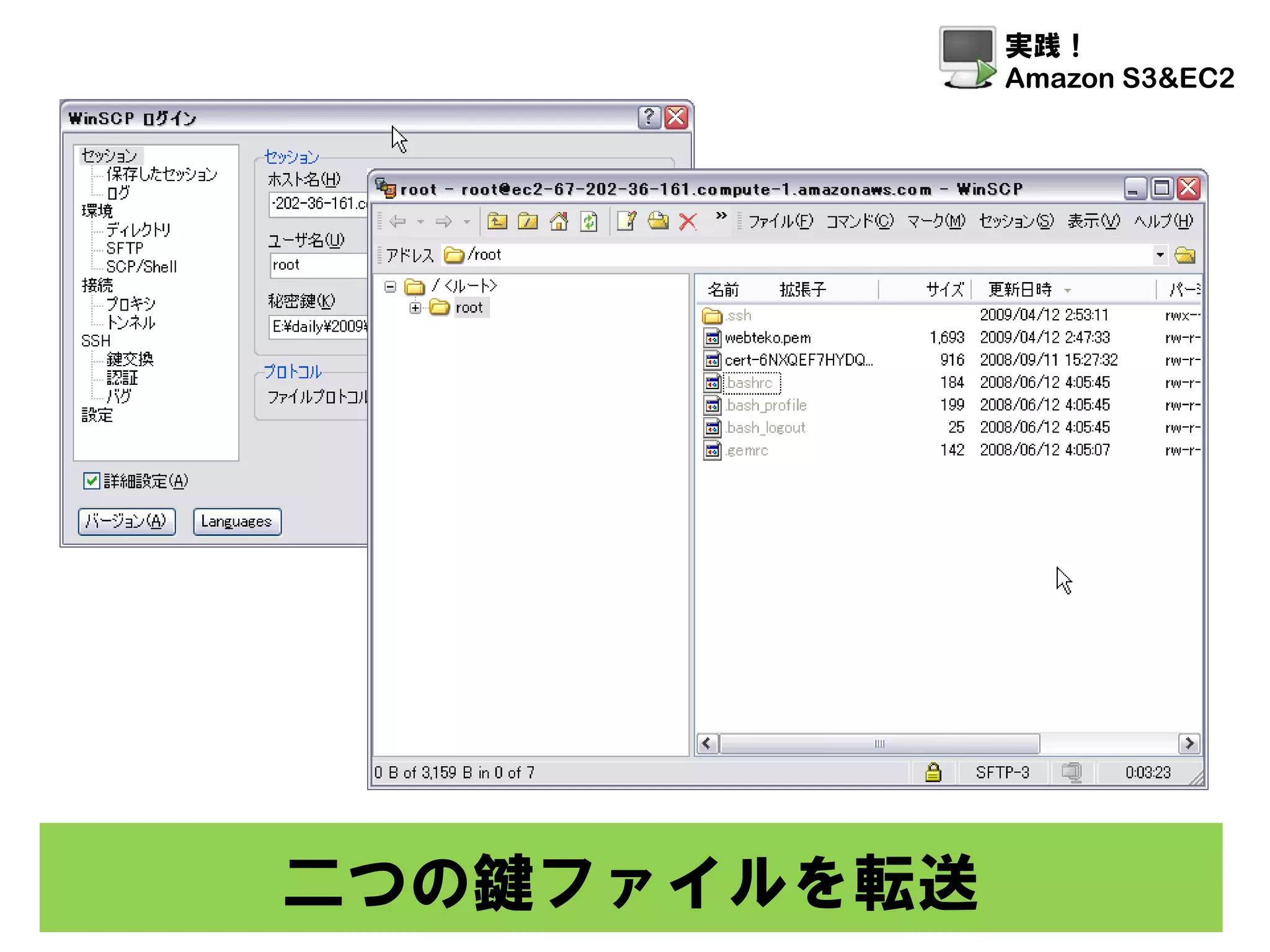This screenshot has height=952, width=1270.
Task: Open the Back history dropdown arrow
Action: click(x=420, y=222)
